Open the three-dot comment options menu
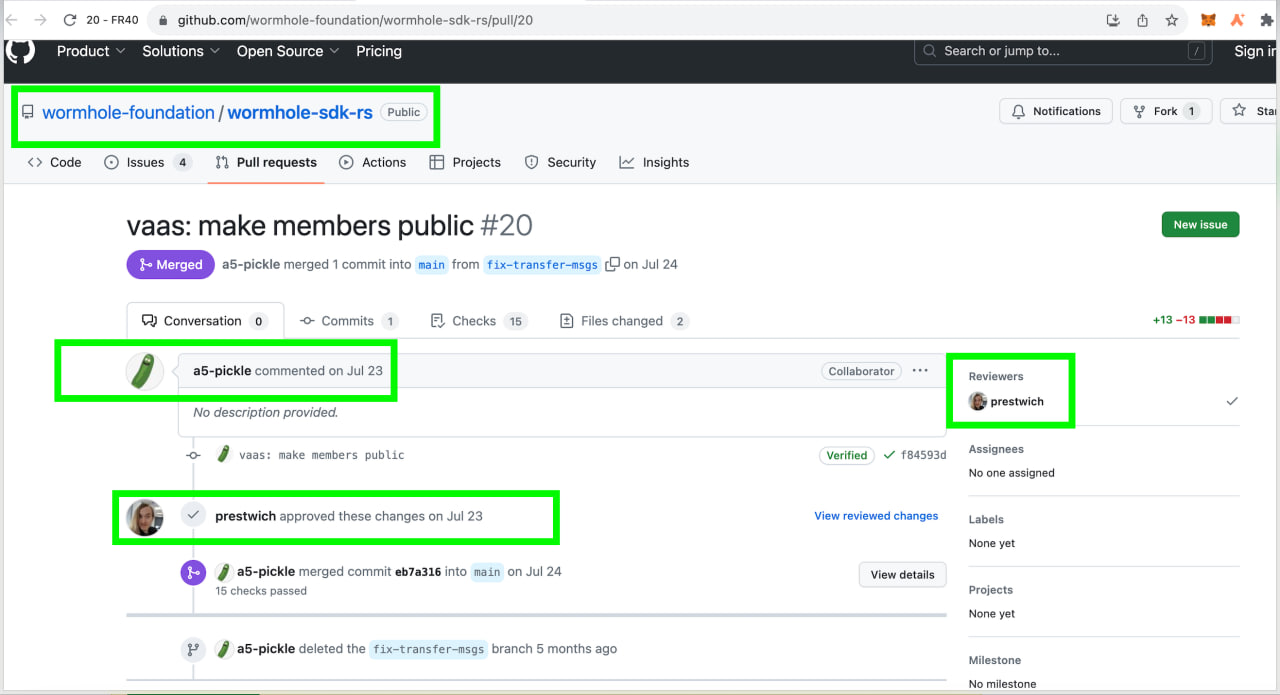 920,371
